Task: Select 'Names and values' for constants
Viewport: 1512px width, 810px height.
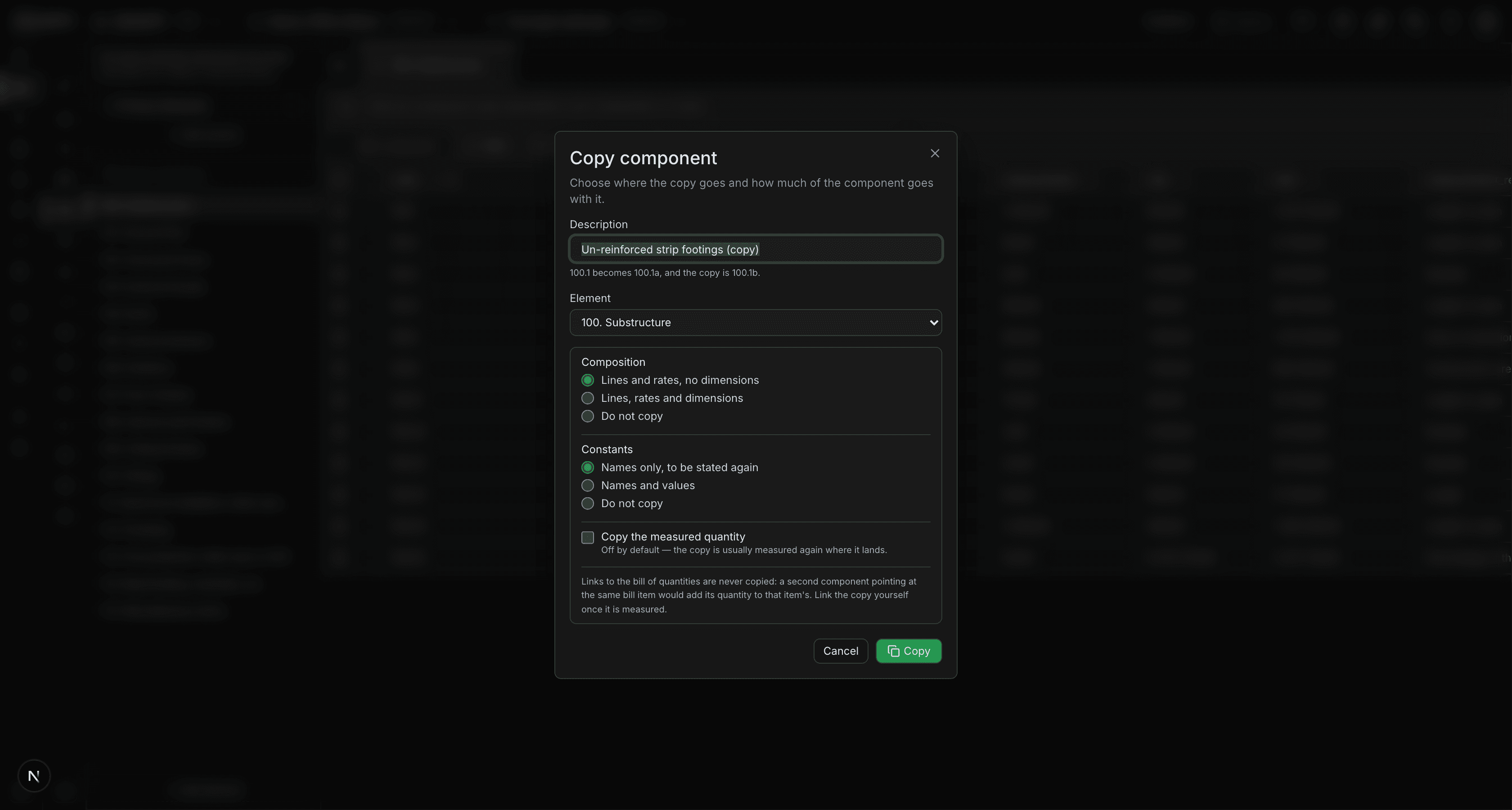Action: point(588,486)
